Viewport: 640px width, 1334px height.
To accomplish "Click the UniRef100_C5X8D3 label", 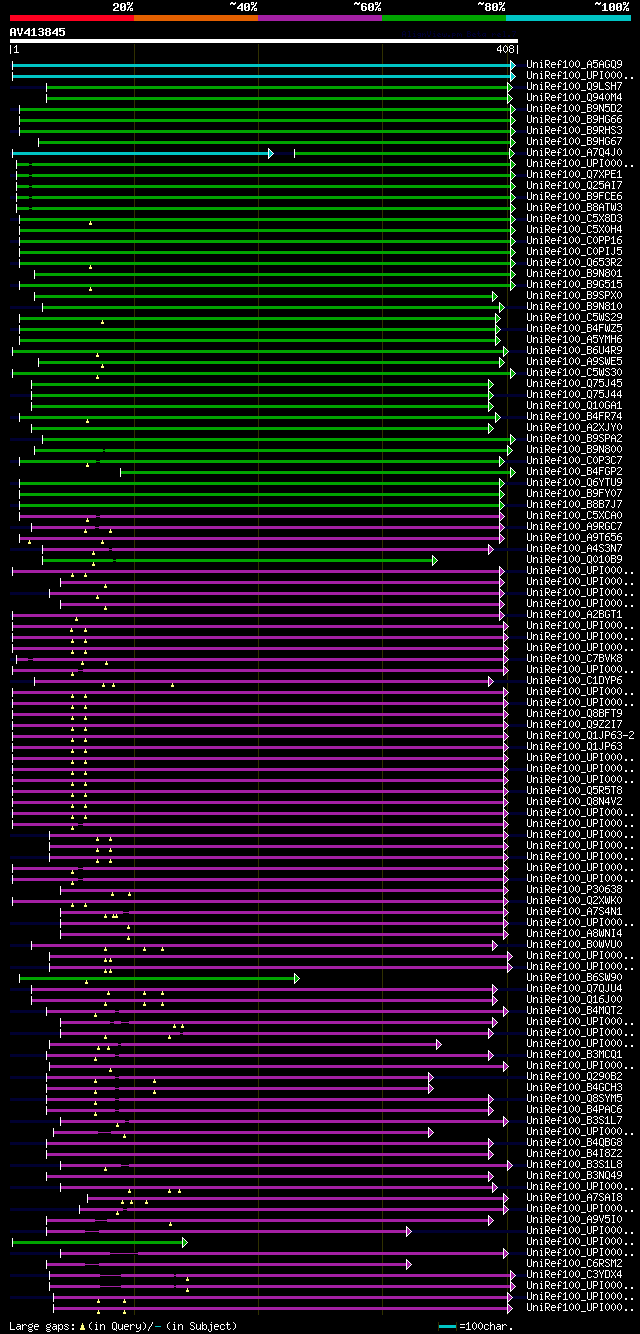I will (574, 218).
